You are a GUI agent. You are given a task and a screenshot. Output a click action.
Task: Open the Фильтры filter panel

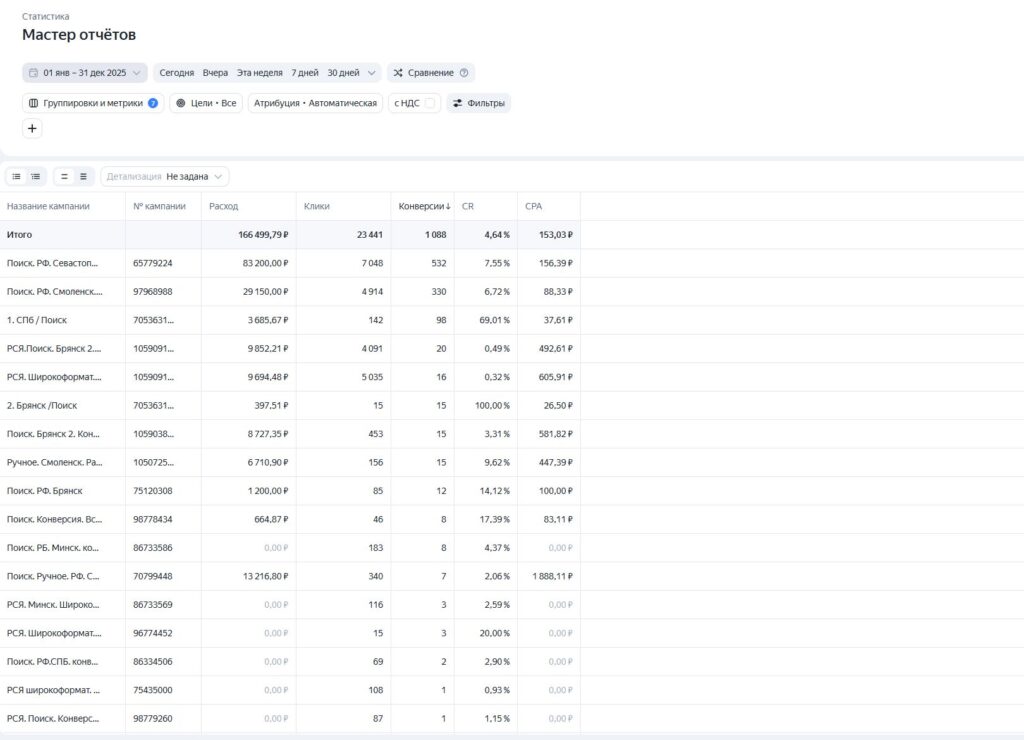479,103
